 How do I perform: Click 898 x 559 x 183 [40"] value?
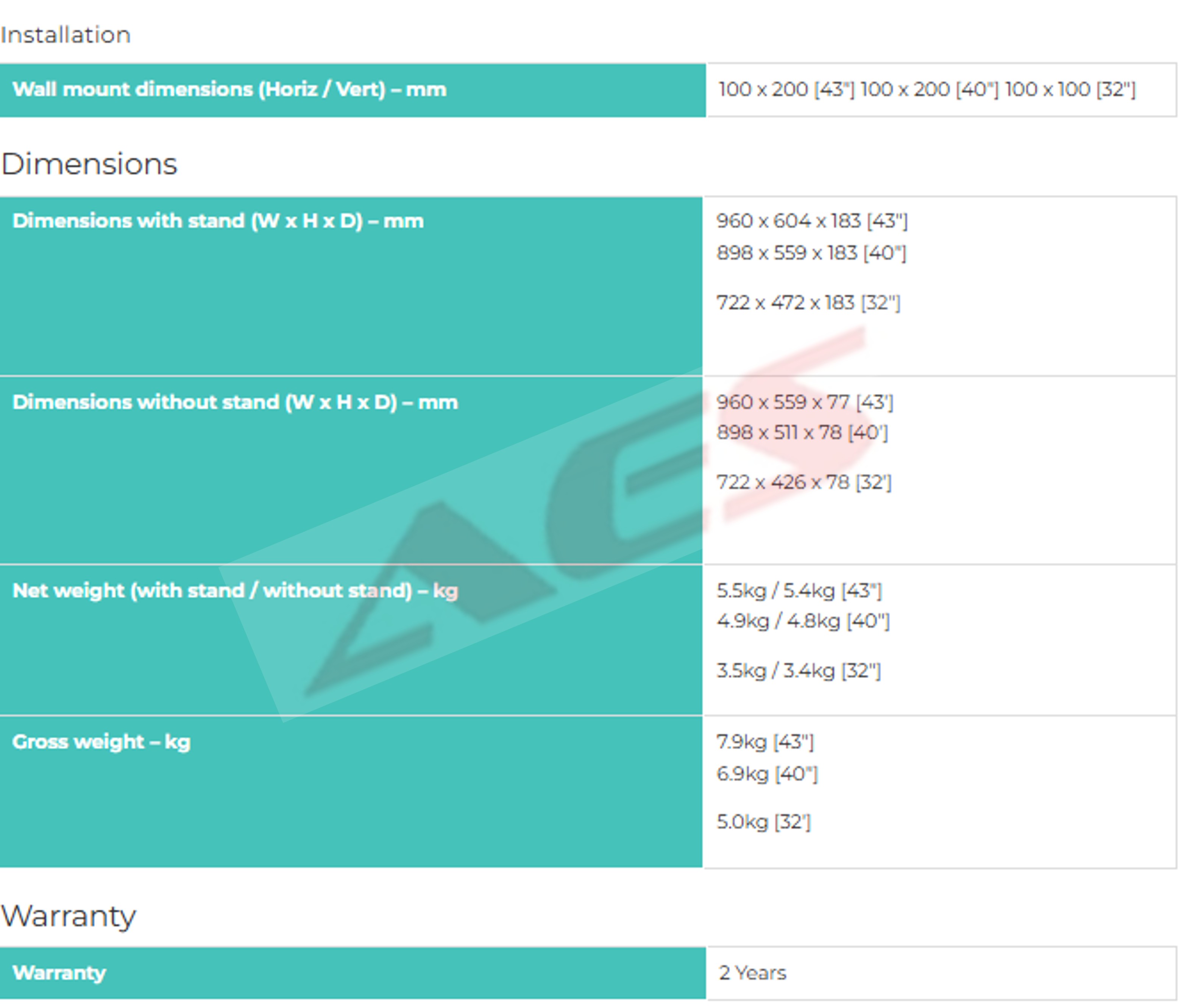coord(811,253)
